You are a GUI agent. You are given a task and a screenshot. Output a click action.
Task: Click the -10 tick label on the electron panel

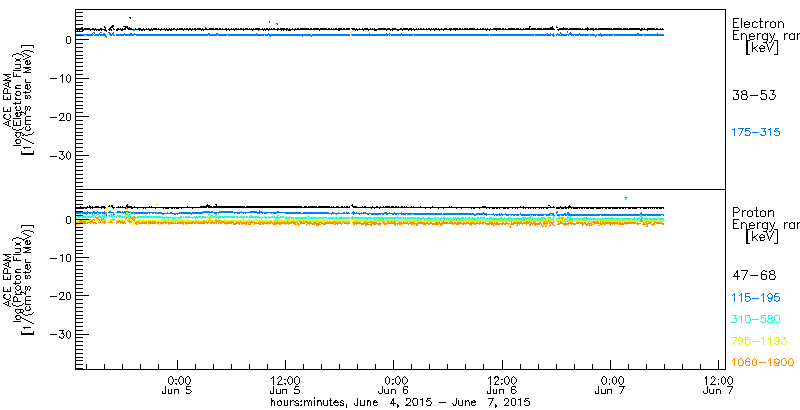pyautogui.click(x=60, y=78)
